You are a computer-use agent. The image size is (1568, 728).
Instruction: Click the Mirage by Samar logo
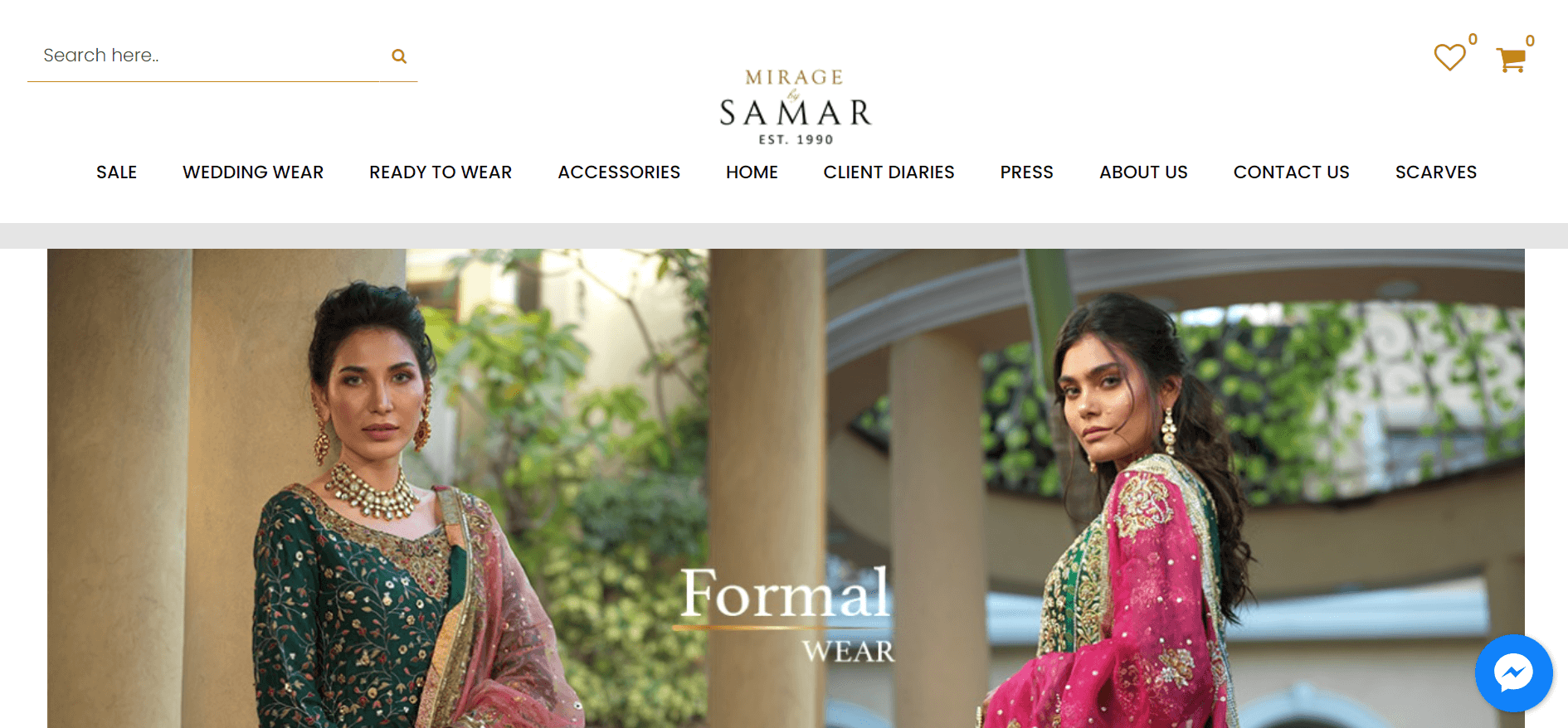[x=795, y=108]
